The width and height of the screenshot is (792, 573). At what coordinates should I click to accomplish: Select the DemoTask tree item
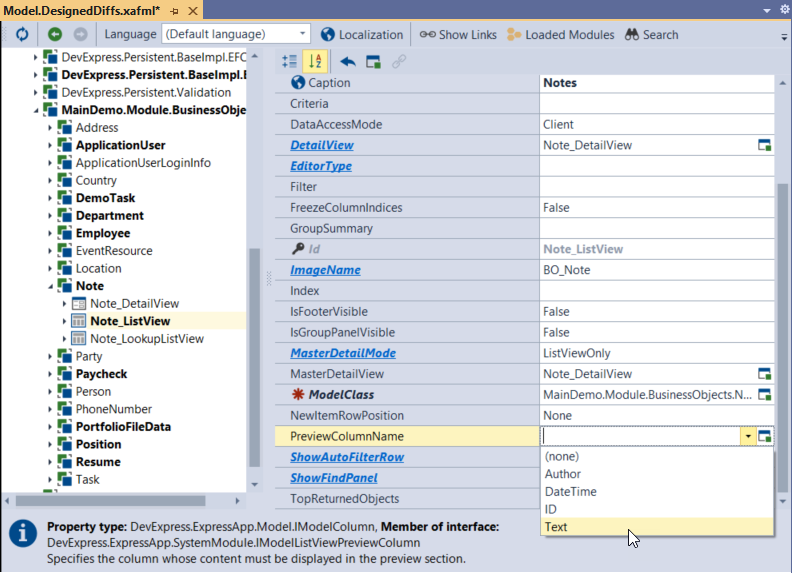(106, 198)
